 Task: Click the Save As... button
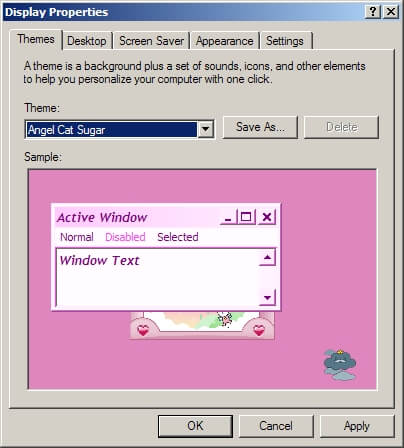[260, 127]
